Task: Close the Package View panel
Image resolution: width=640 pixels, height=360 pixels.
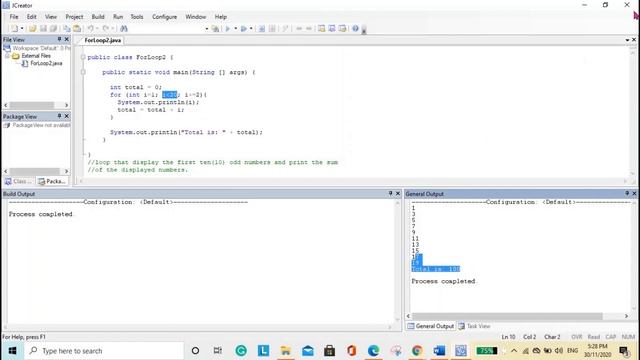Action: (67, 116)
